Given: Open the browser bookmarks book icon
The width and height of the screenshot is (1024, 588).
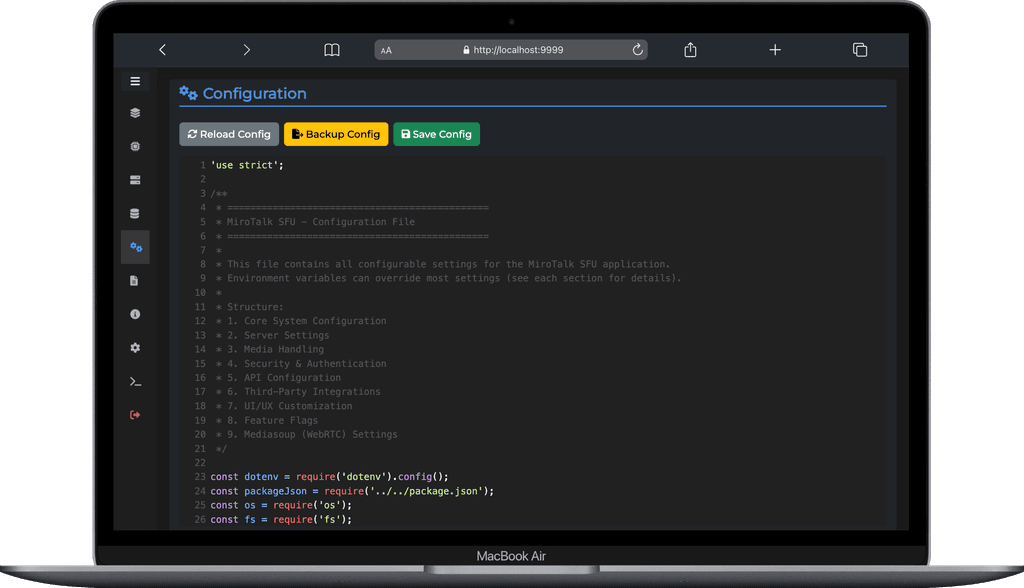Looking at the screenshot, I should point(332,50).
